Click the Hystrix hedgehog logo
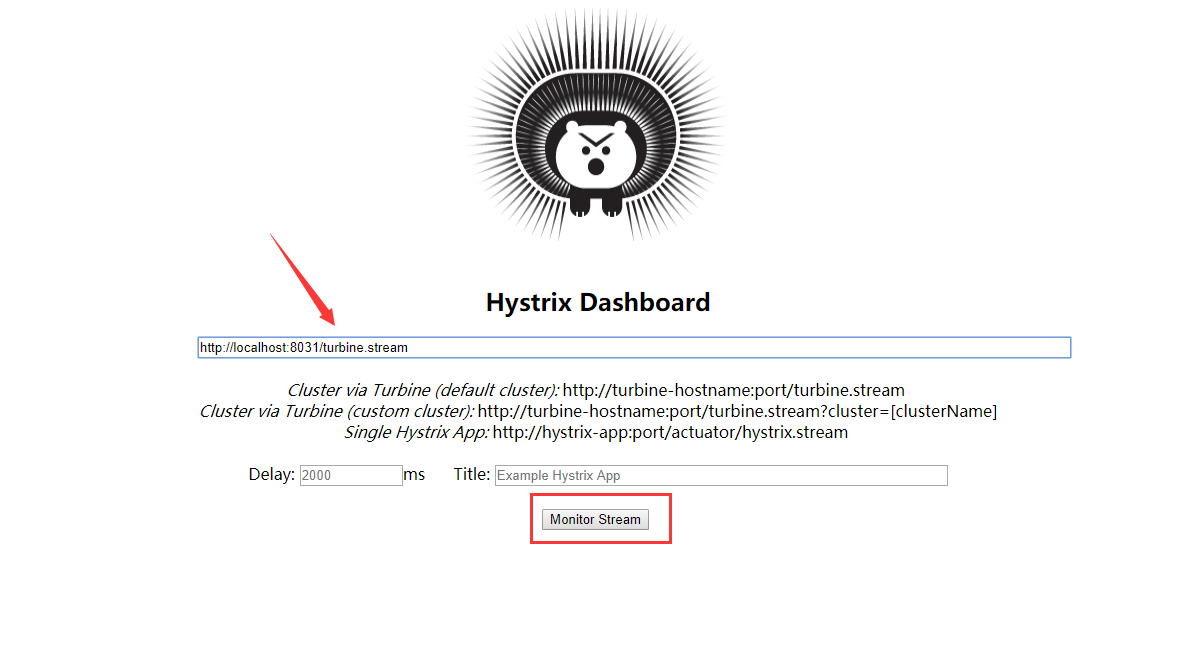This screenshot has height=659, width=1198. (x=597, y=125)
